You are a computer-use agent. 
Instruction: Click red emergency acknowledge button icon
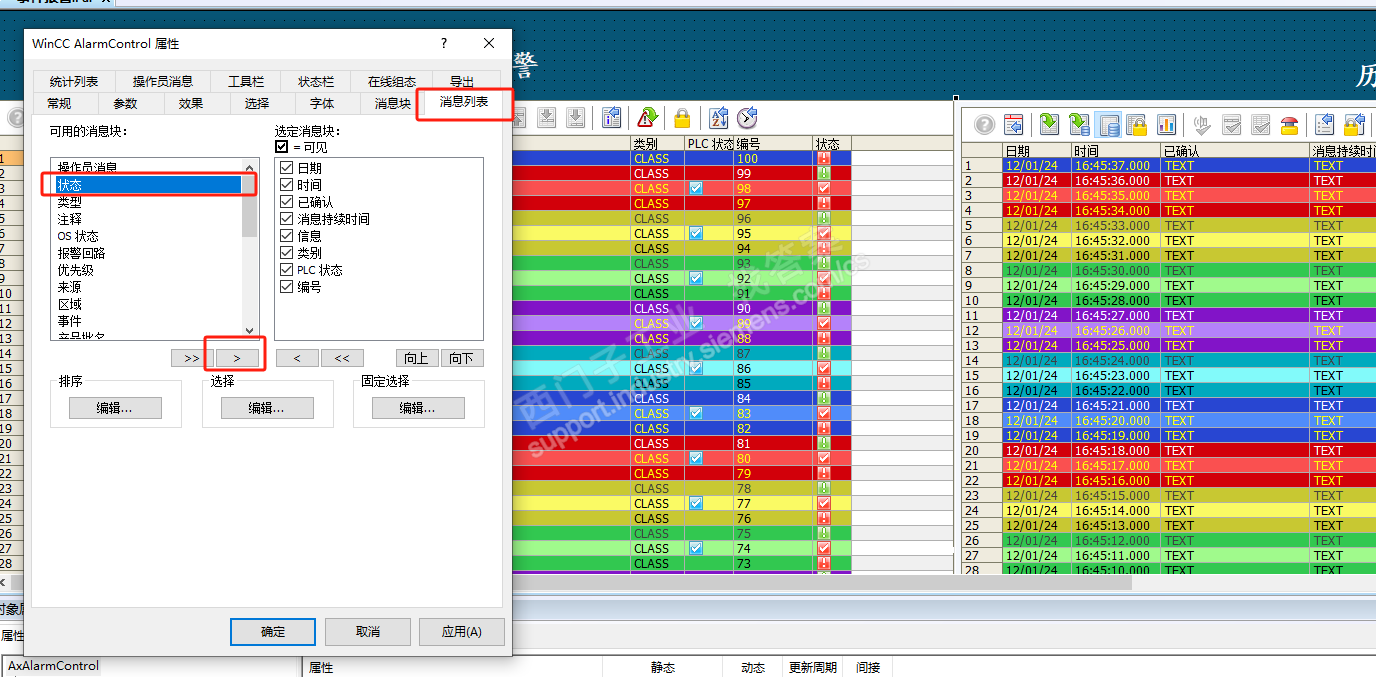click(x=1290, y=125)
